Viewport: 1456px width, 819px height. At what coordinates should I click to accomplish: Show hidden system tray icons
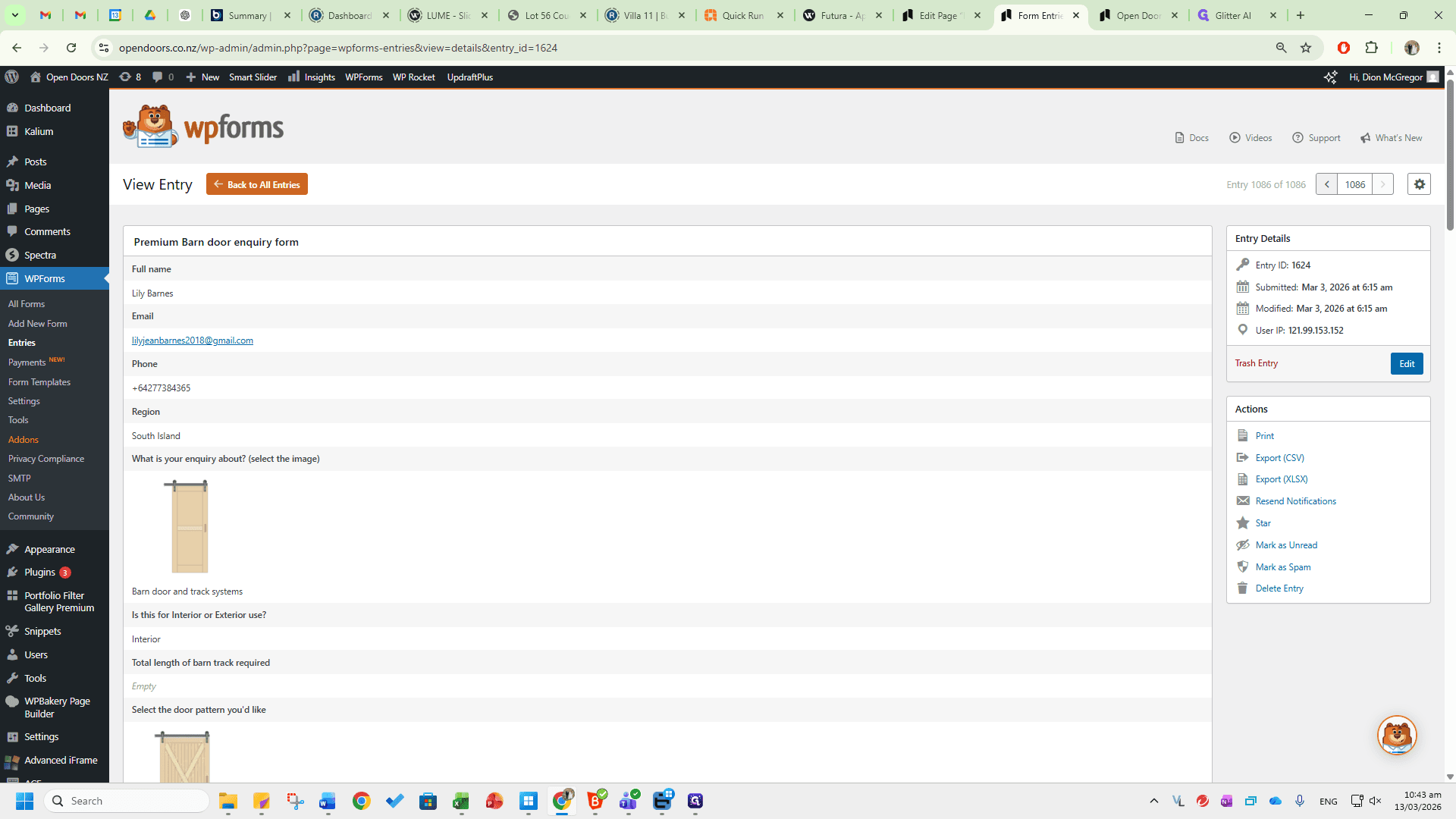coord(1153,801)
